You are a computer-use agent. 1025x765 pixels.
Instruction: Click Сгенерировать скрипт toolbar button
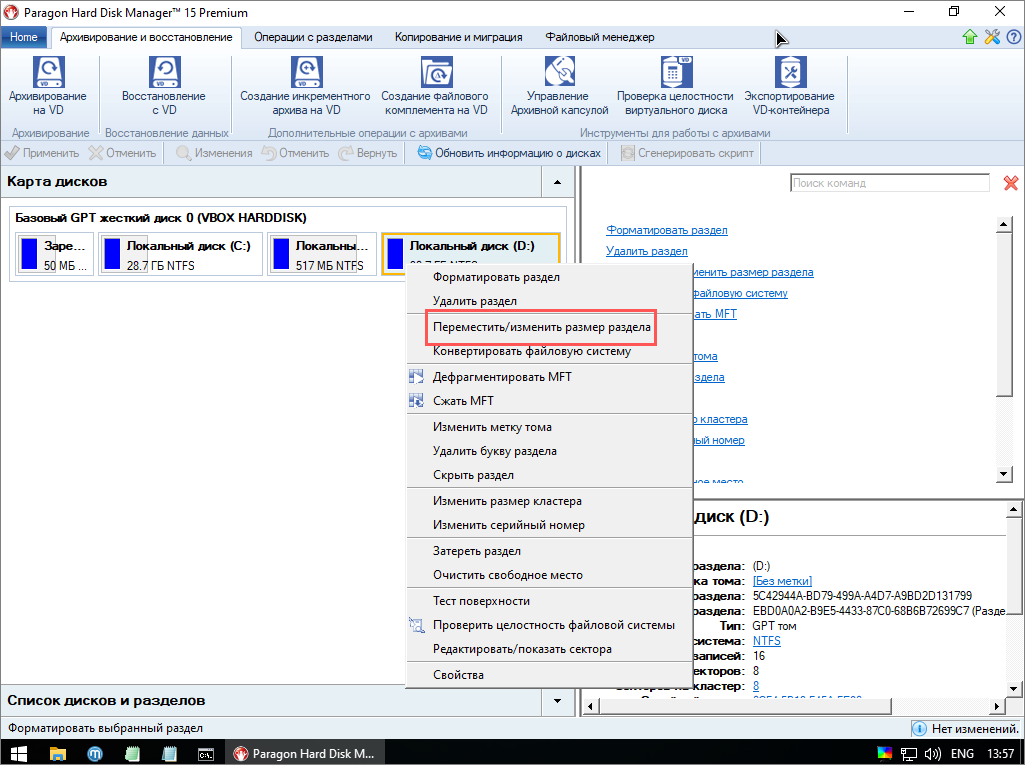tap(687, 153)
